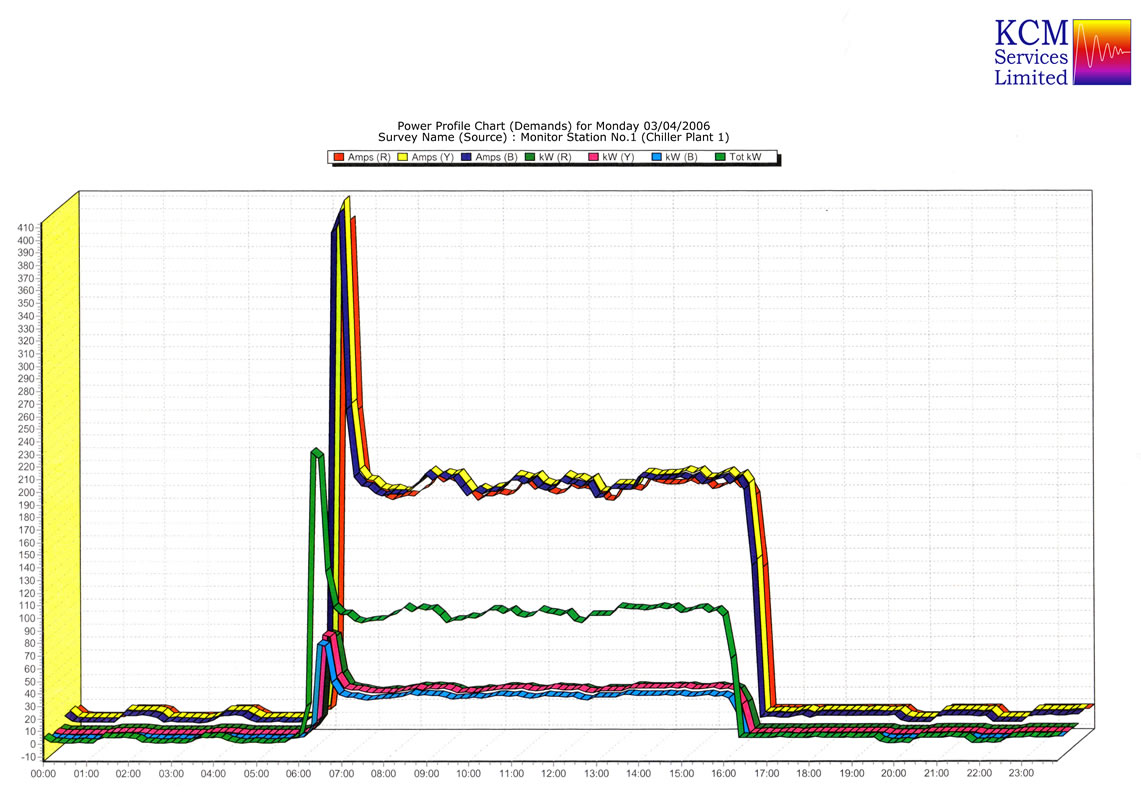
Task: Click the 00:00 time axis label
Action: point(43,774)
